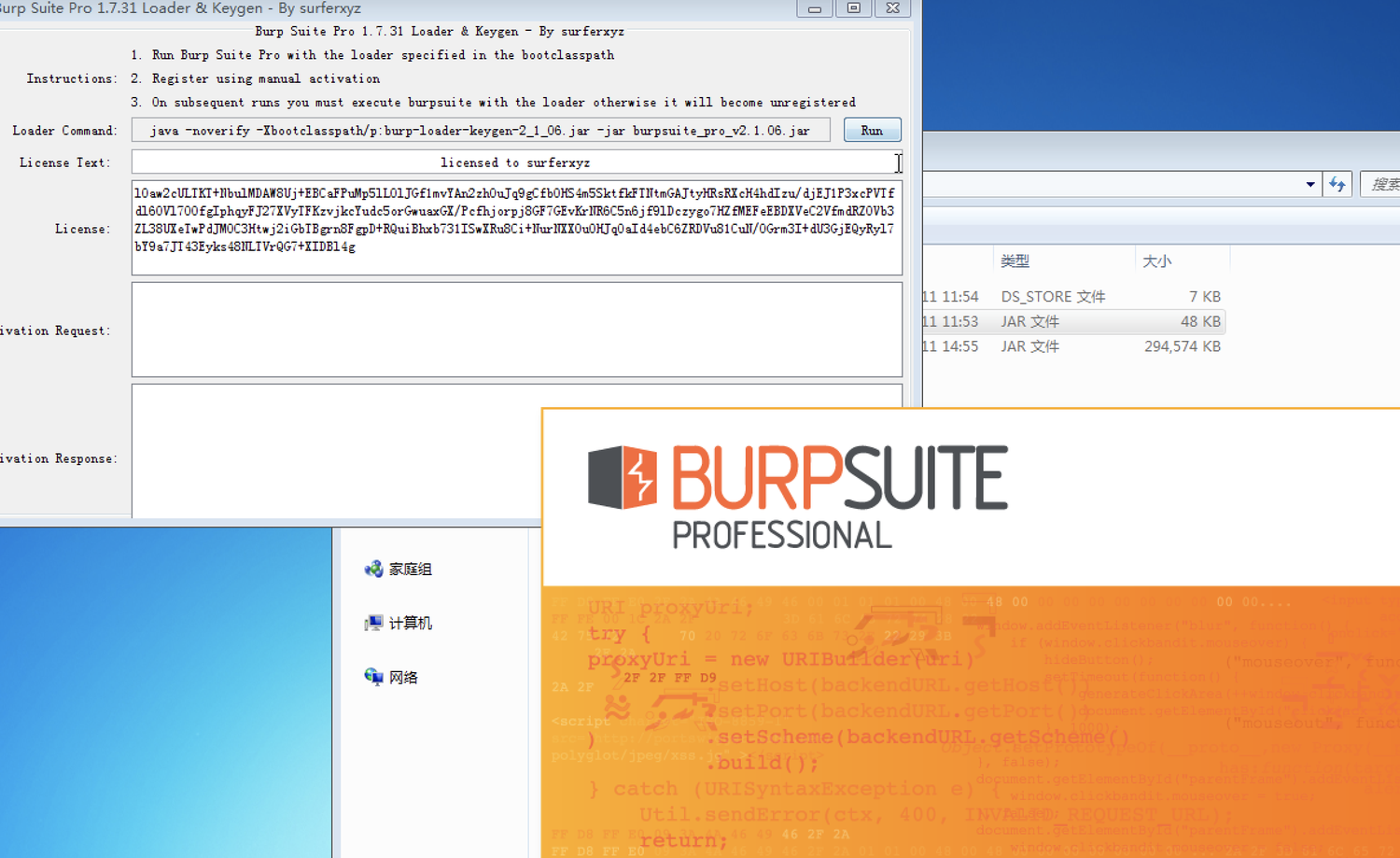This screenshot has width=1400, height=858.
Task: Click the network icon next to 网络
Action: (x=373, y=677)
